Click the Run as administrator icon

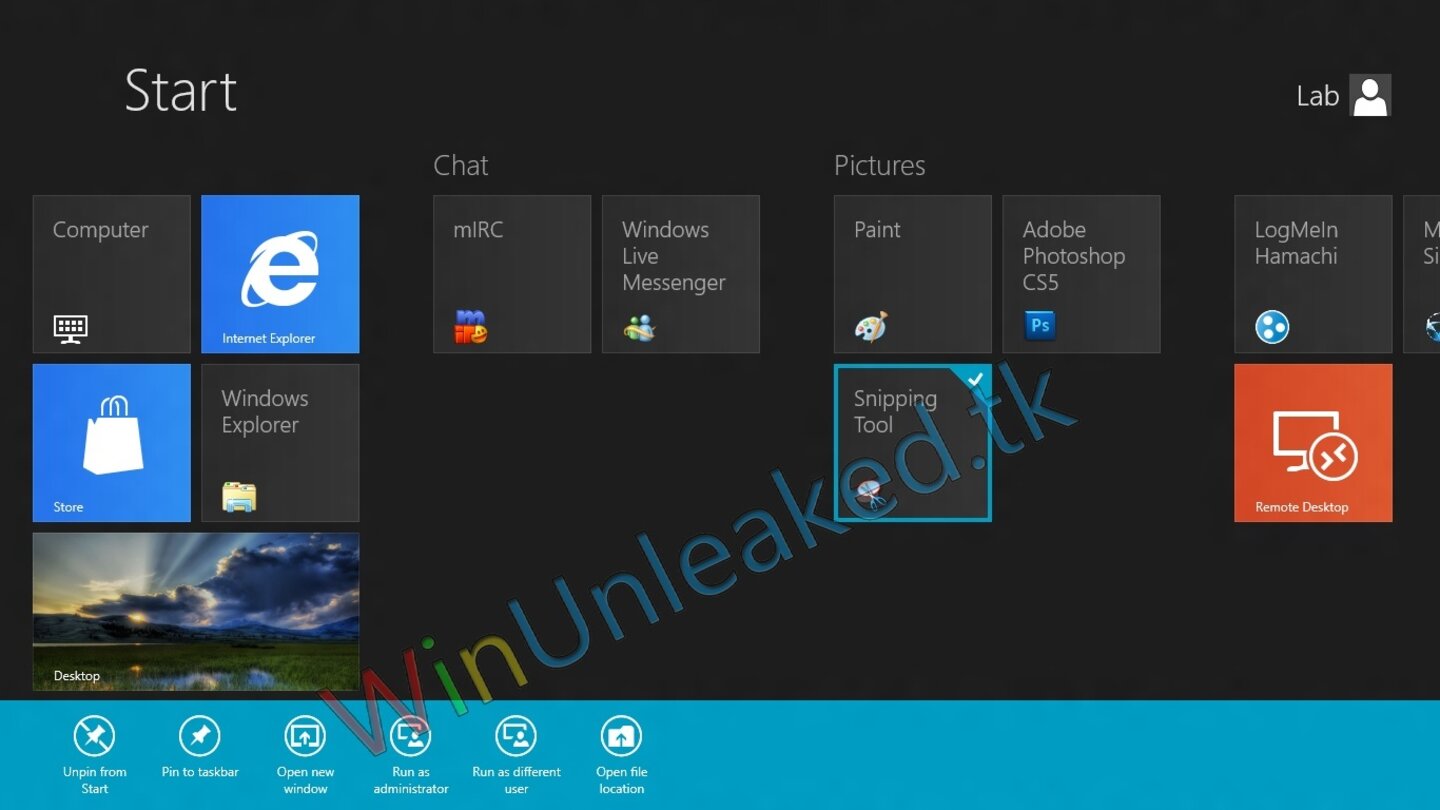[411, 737]
